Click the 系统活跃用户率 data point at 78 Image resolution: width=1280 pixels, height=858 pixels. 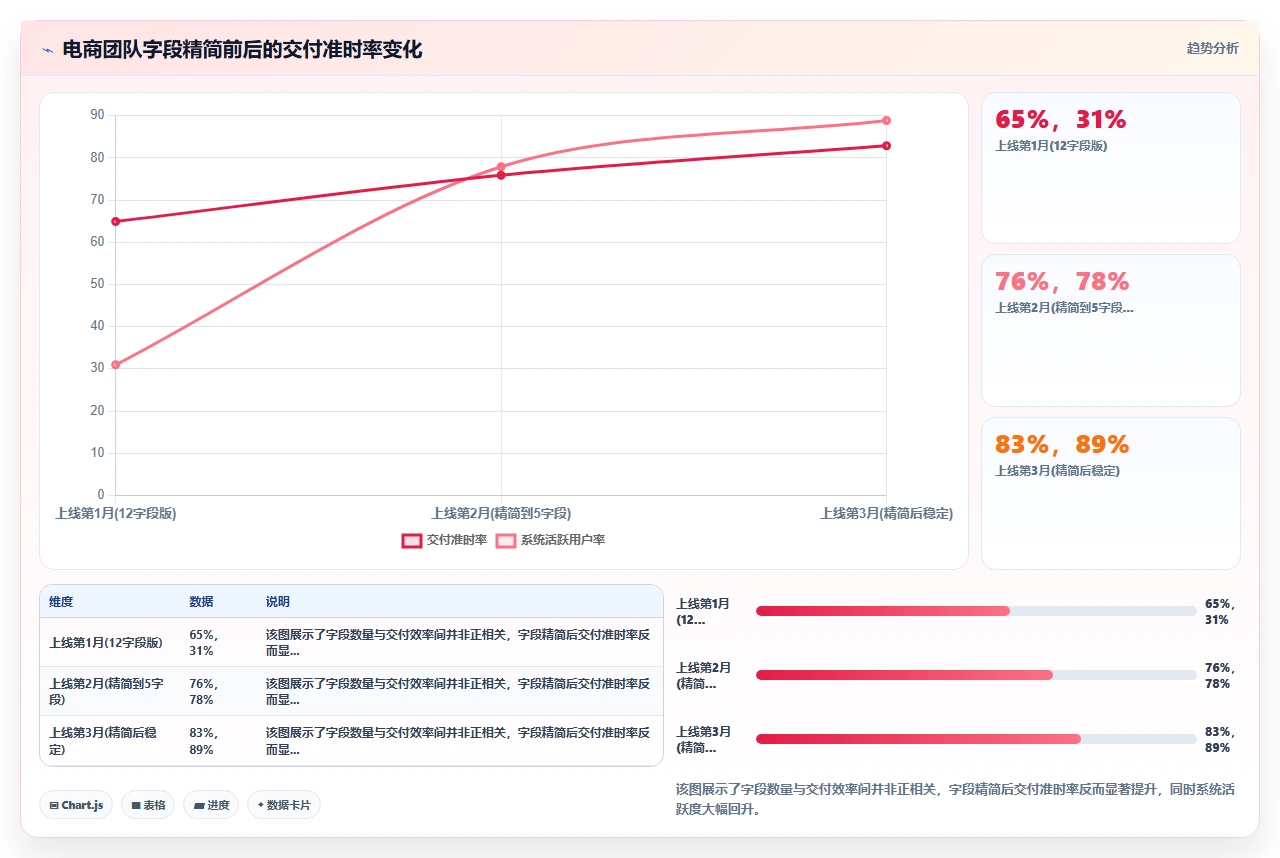point(501,166)
